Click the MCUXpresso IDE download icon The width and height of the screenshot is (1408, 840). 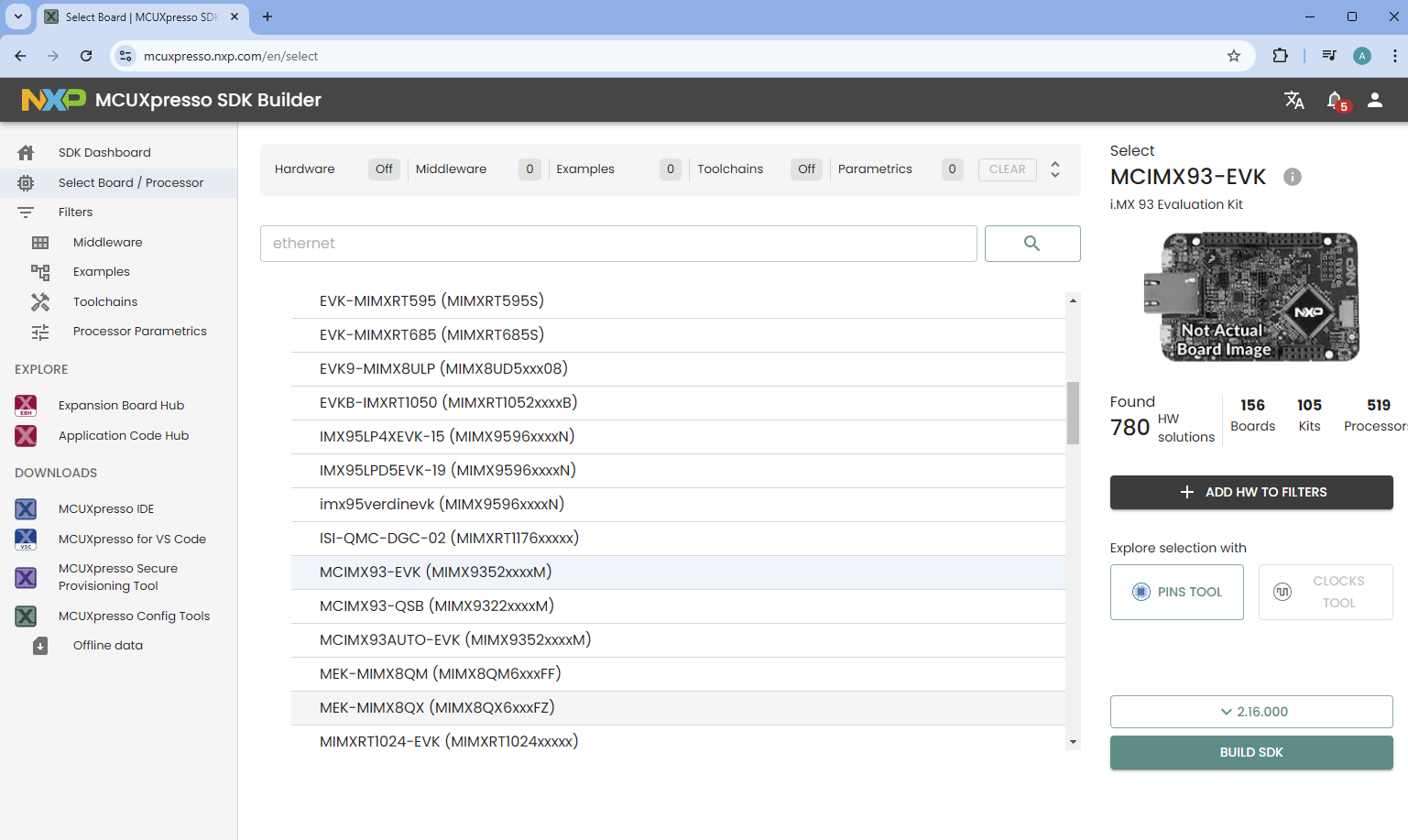[26, 508]
